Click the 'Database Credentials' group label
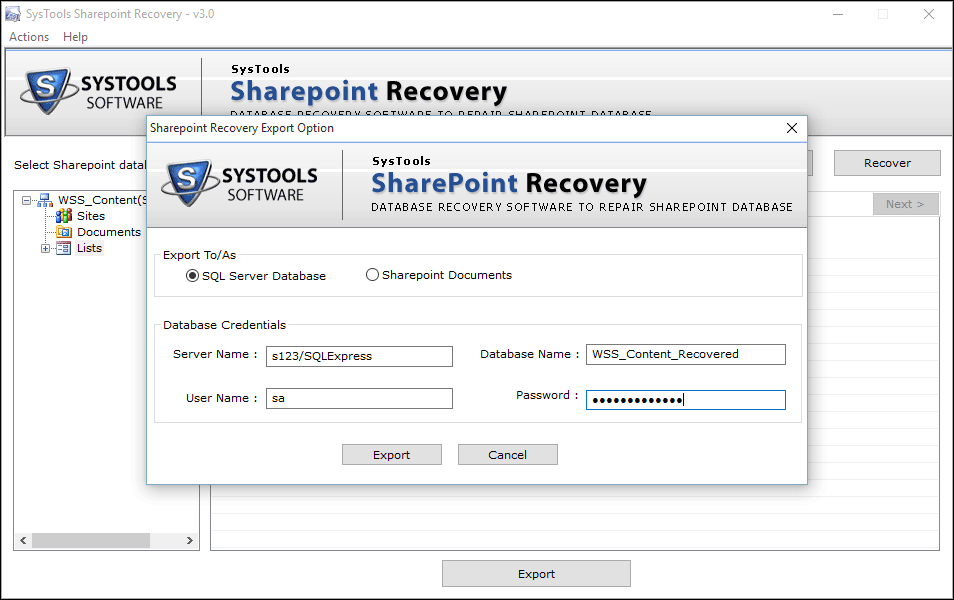Screen dimensions: 954x600 click(x=225, y=325)
